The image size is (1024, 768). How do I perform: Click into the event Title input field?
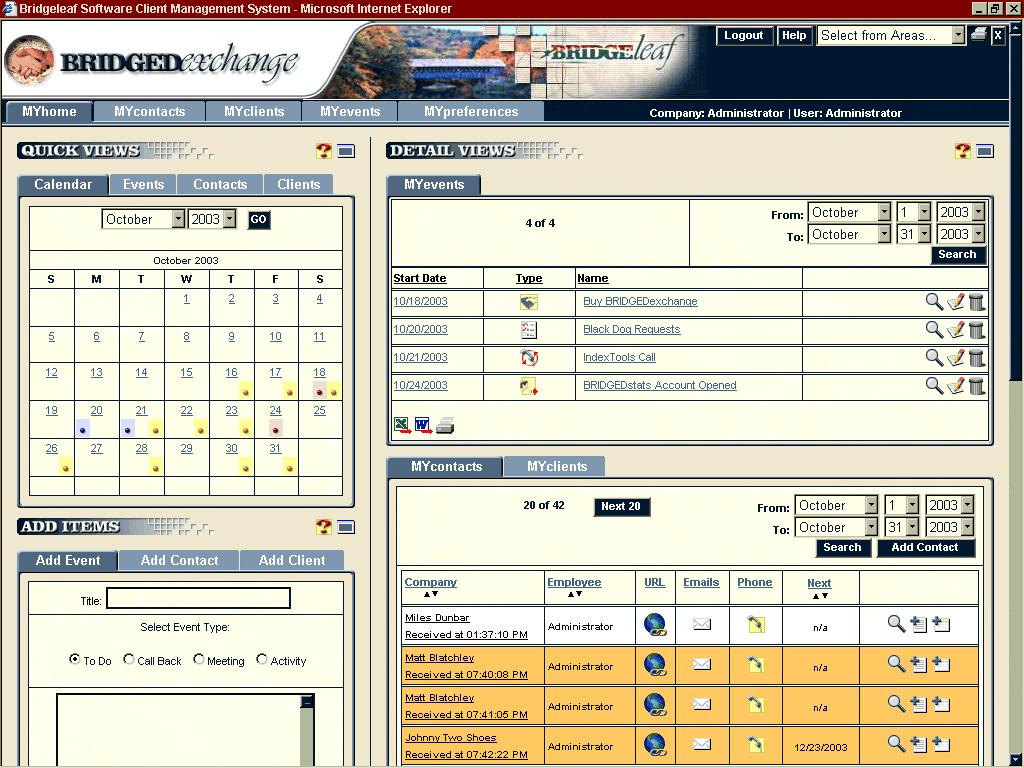click(199, 598)
